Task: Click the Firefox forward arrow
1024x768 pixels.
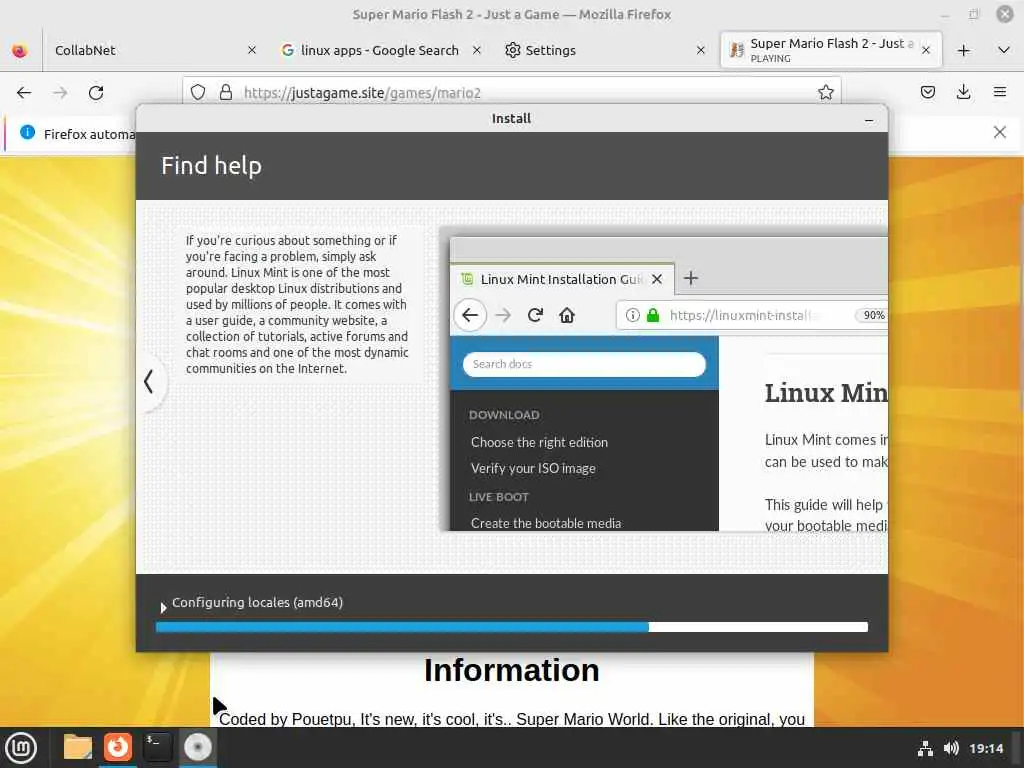Action: tap(60, 93)
